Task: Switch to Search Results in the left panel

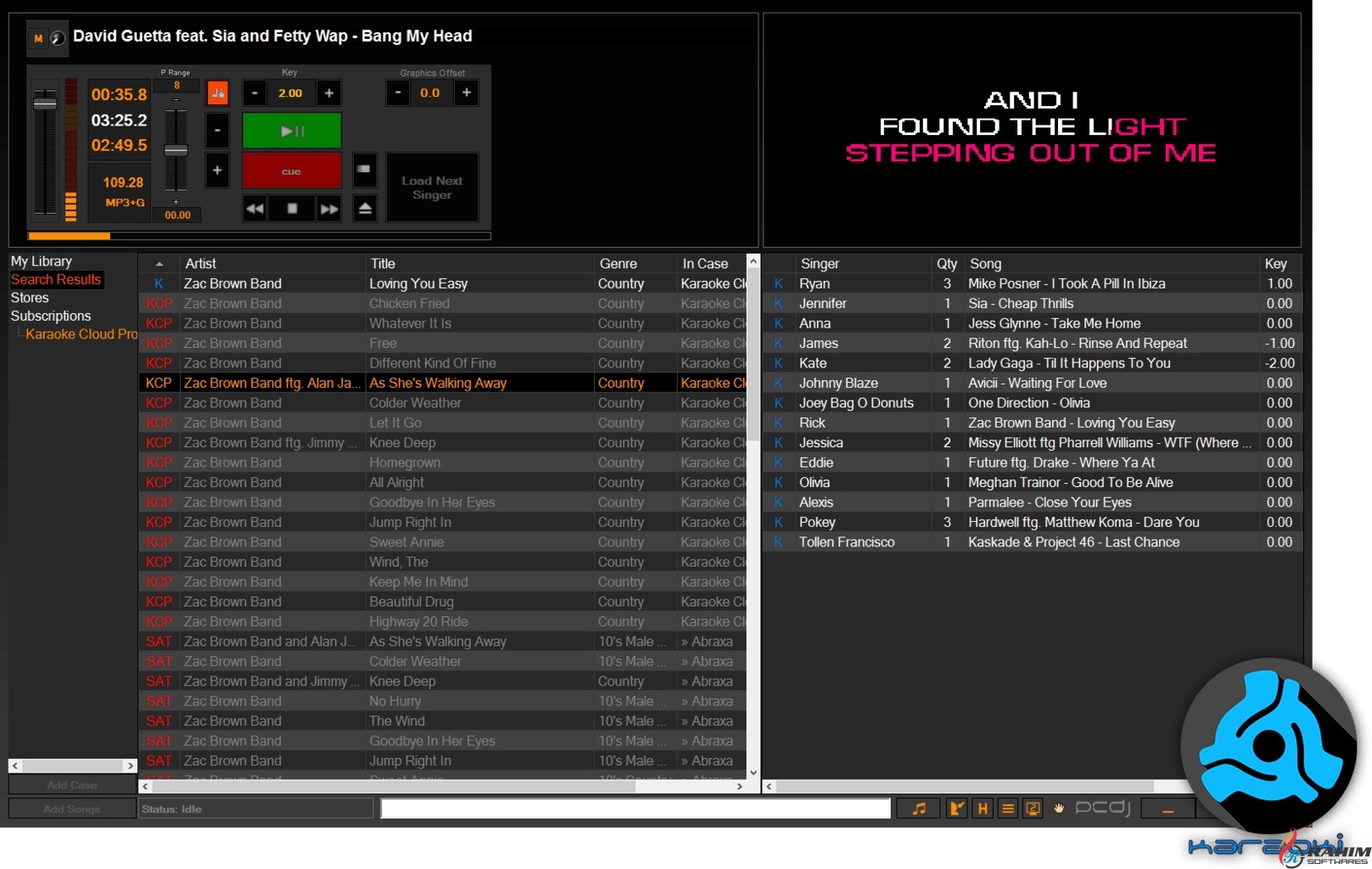Action: tap(56, 279)
